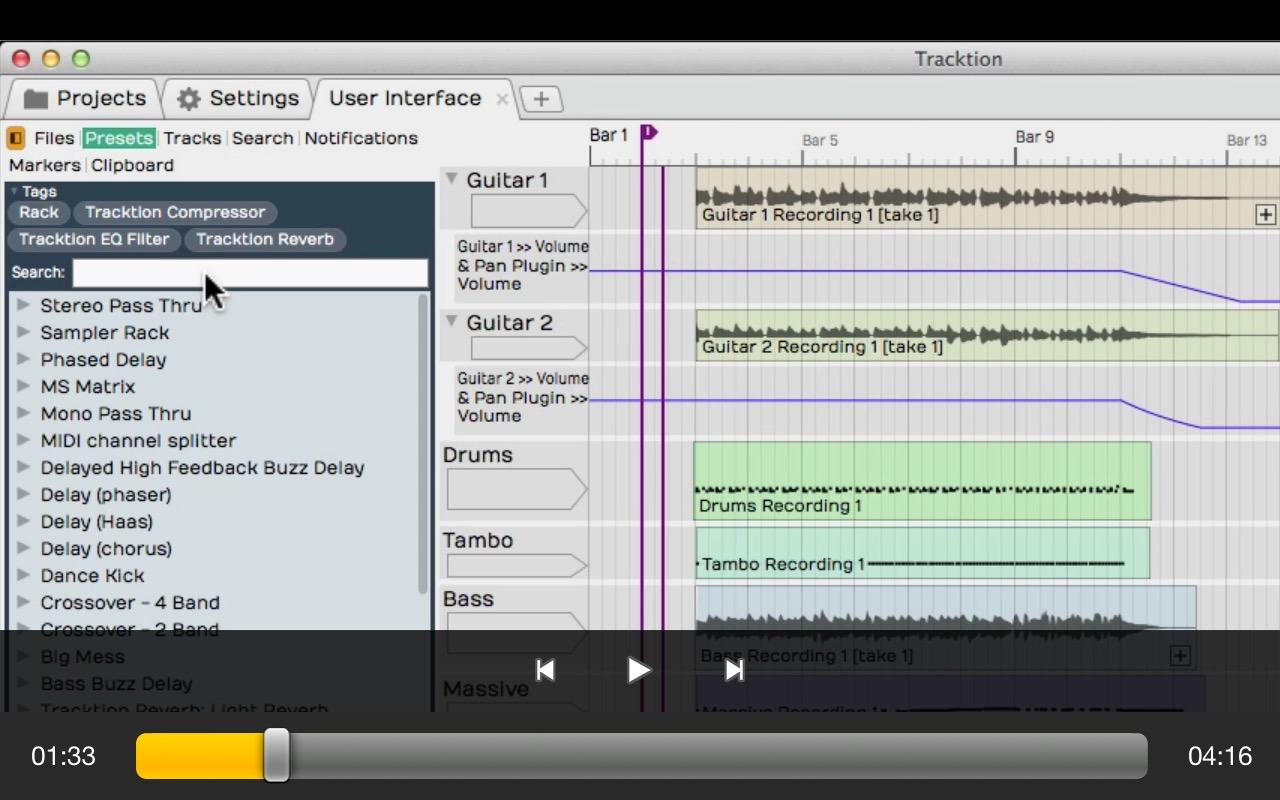Click the preset list scrollbar
Viewport: 1280px width, 800px height.
423,443
